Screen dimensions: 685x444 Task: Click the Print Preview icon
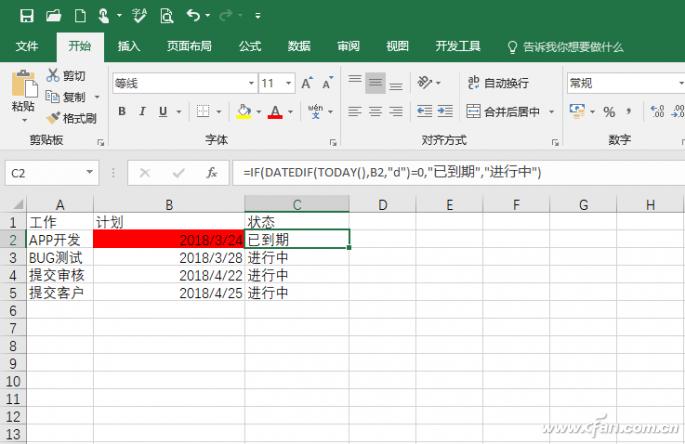(x=166, y=16)
